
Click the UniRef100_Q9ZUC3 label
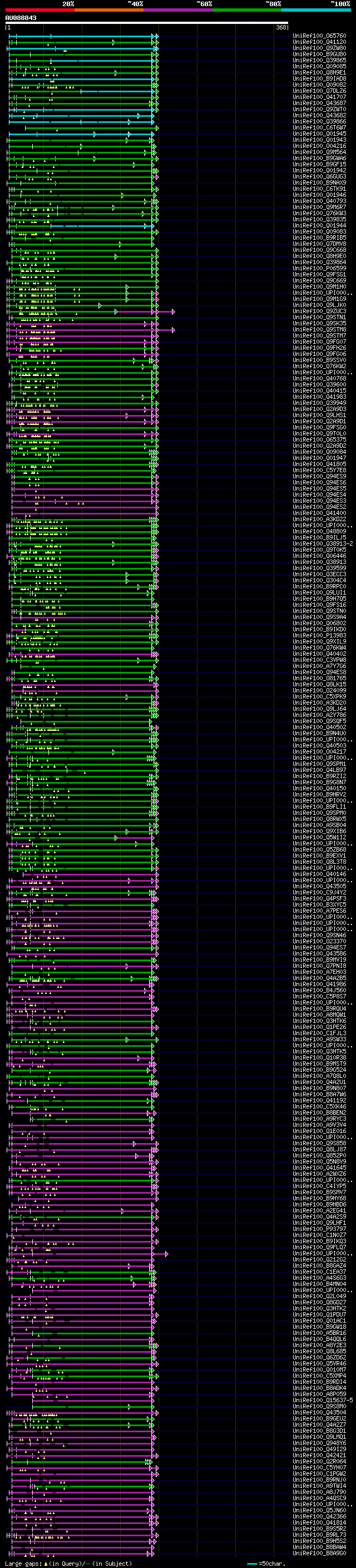[319, 311]
